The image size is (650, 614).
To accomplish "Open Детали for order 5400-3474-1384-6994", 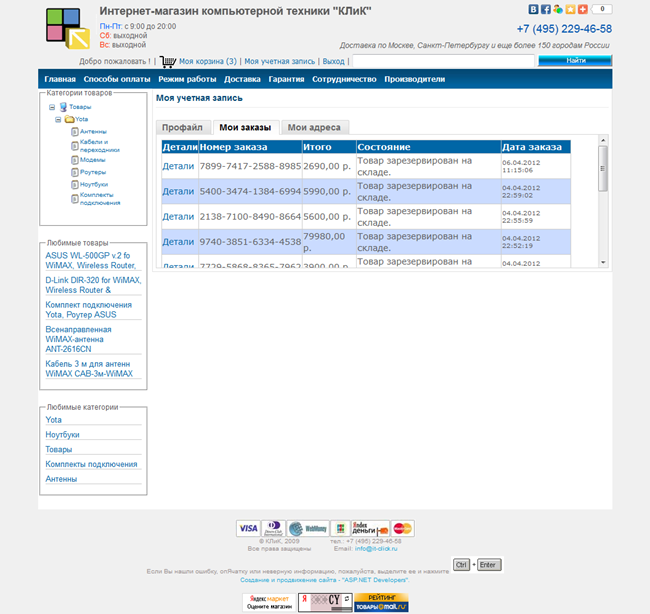I will 178,192.
